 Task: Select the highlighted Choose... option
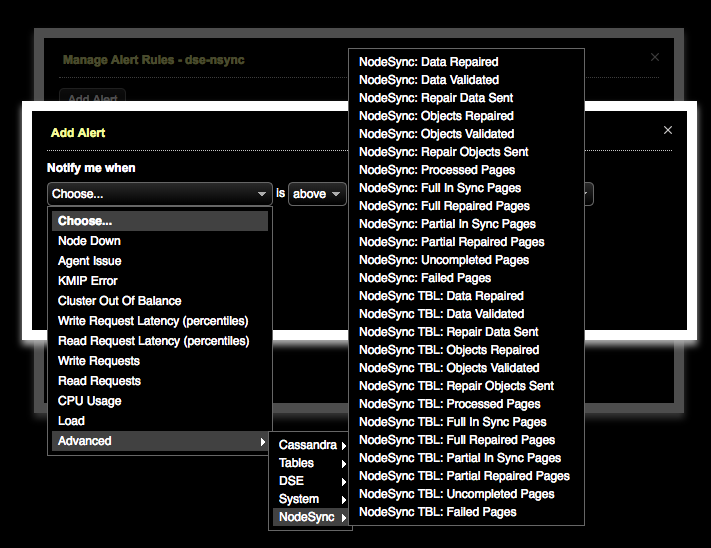click(160, 221)
